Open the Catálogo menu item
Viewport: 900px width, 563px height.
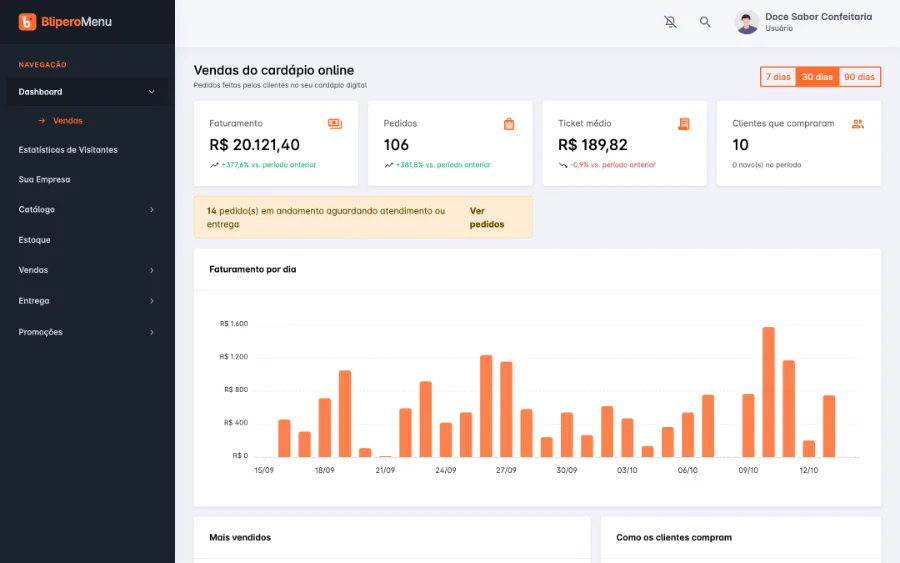[87, 209]
